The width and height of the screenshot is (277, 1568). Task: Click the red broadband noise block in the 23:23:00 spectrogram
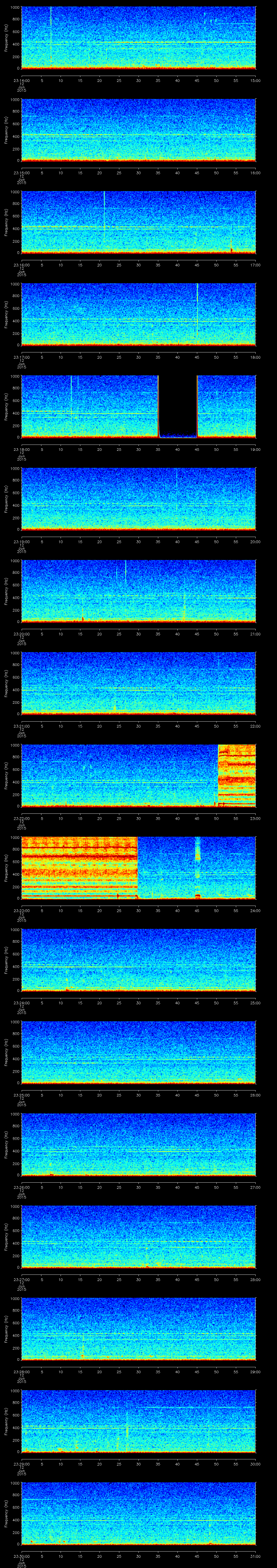(79, 868)
